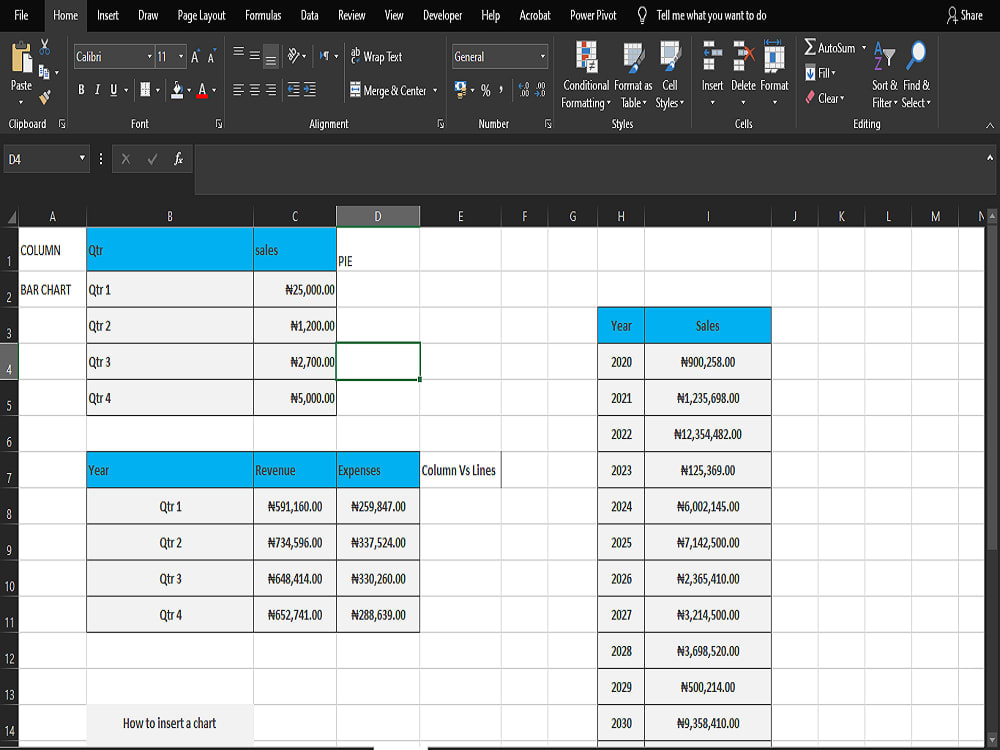Click Tell me what you want to do
Image resolution: width=1000 pixels, height=750 pixels.
(x=711, y=15)
